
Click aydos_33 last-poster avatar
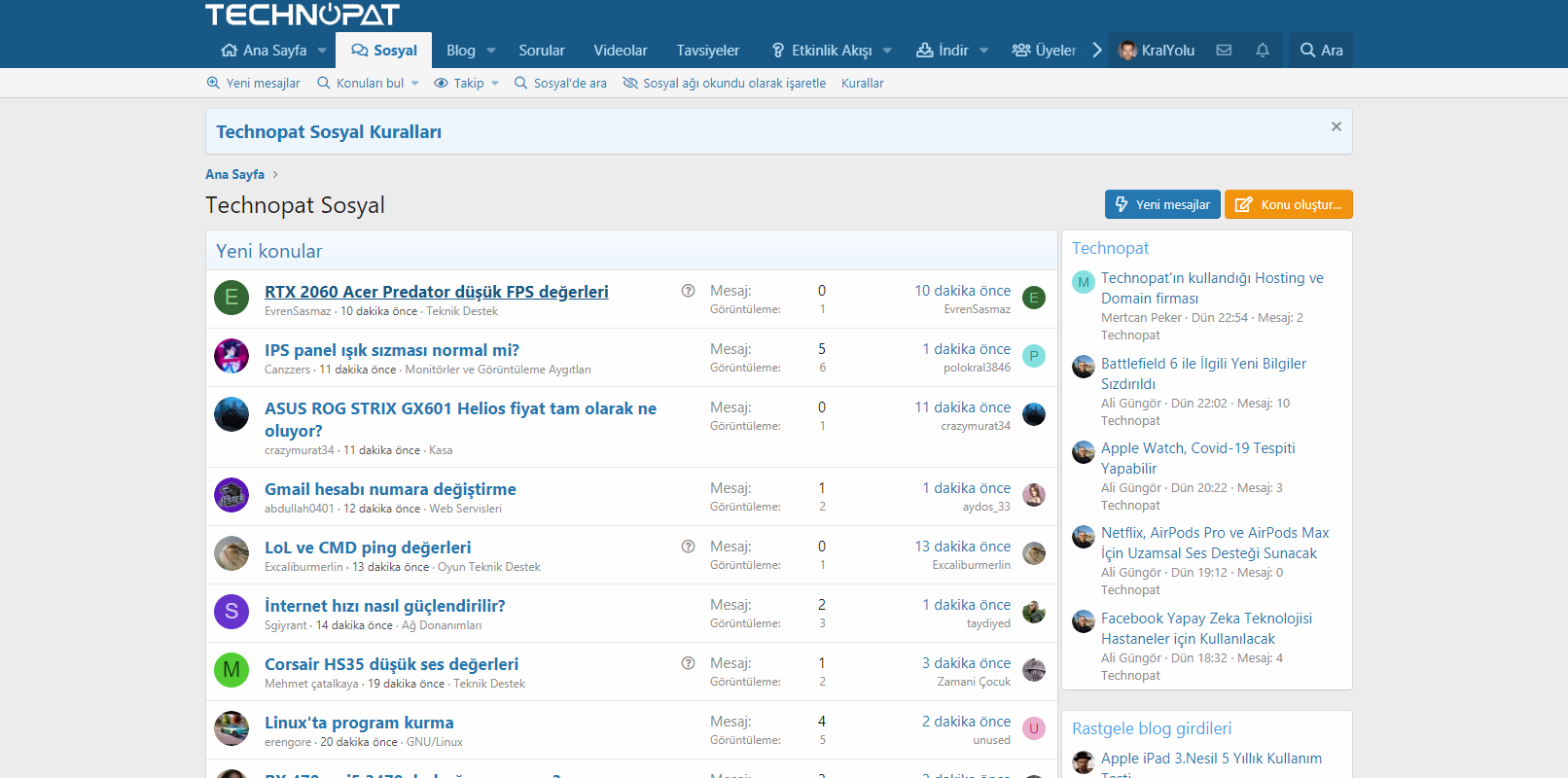[1034, 495]
